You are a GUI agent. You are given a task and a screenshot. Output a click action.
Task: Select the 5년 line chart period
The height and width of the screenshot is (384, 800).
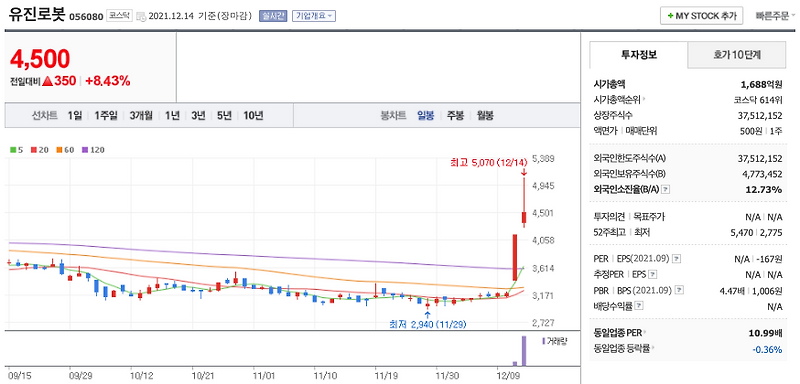coord(224,115)
